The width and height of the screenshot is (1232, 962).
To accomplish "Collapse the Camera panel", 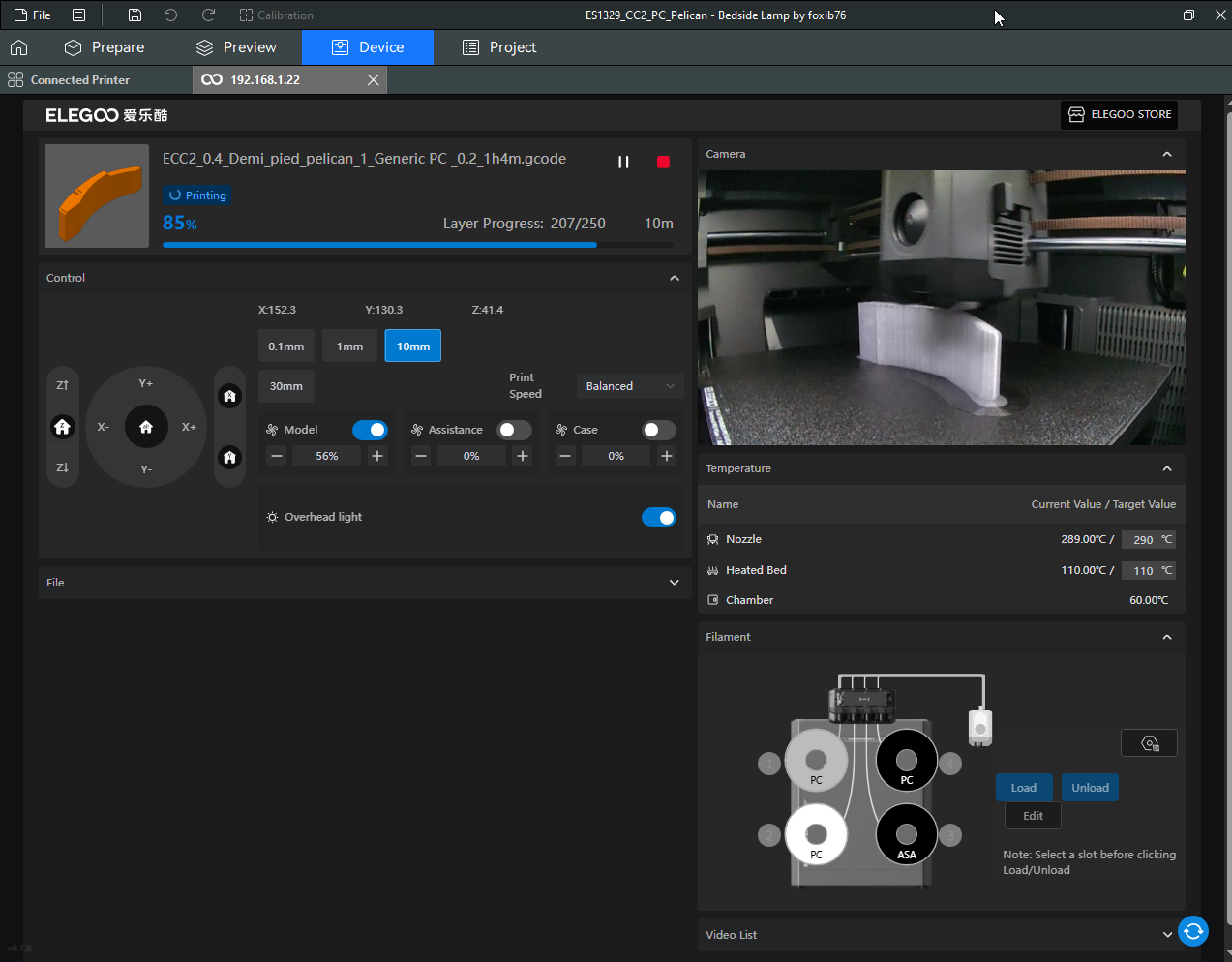I will 1167,155.
